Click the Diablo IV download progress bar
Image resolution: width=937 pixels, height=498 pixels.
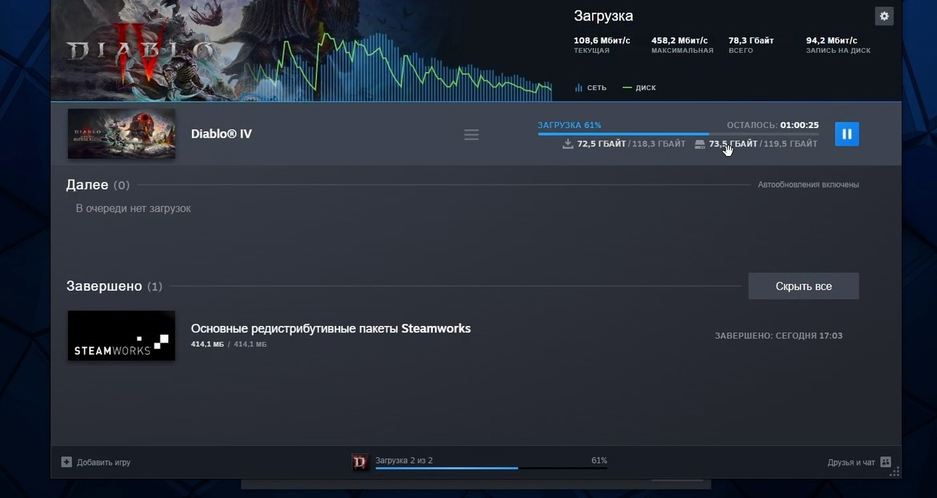tap(678, 134)
